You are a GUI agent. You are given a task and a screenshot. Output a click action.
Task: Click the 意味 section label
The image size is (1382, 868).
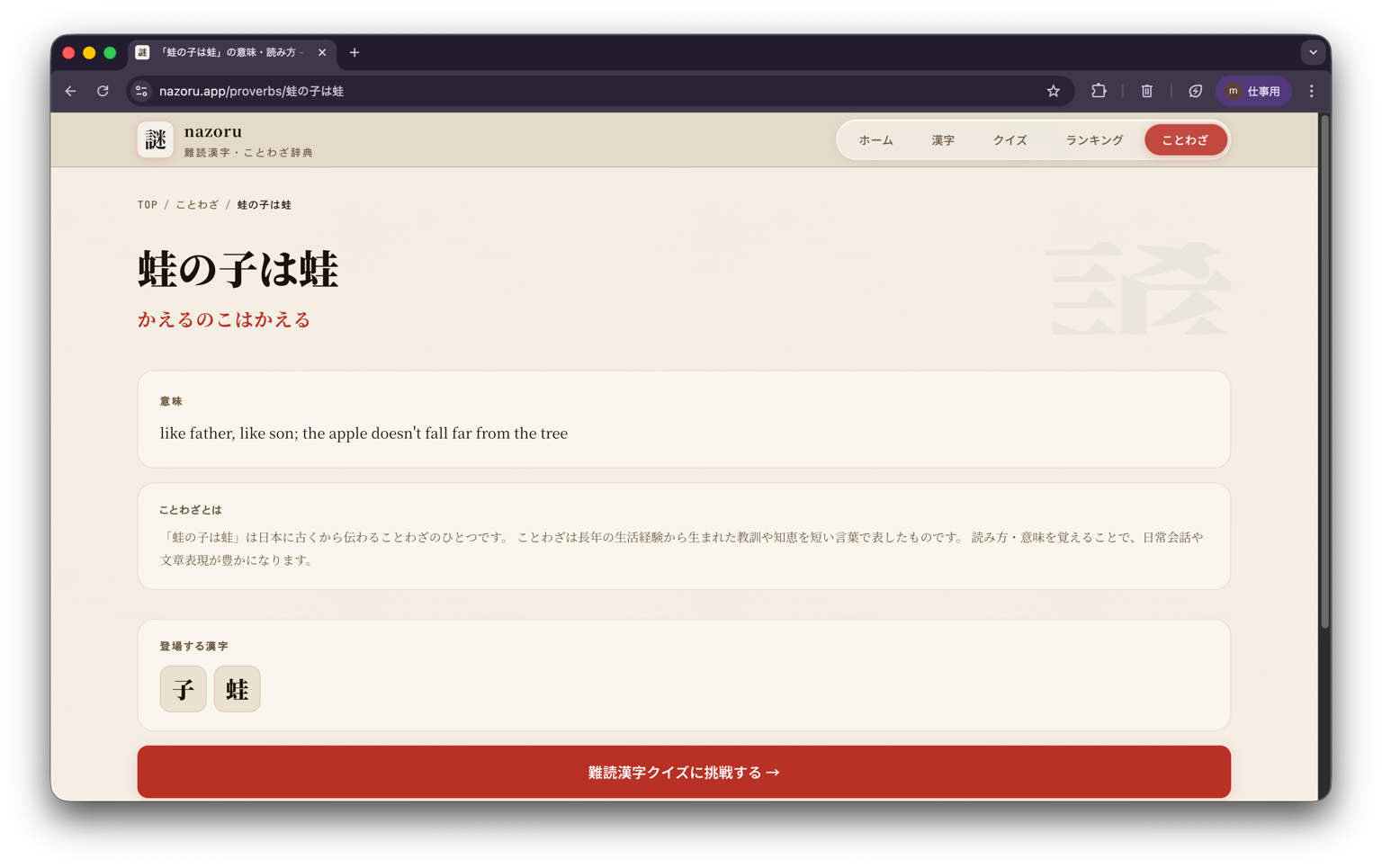click(171, 401)
